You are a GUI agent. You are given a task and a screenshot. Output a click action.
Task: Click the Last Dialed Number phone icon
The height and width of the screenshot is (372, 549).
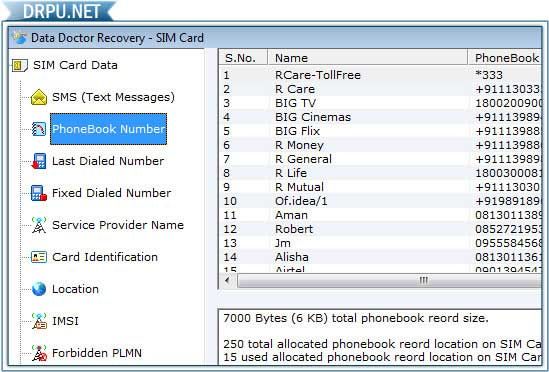pos(39,161)
